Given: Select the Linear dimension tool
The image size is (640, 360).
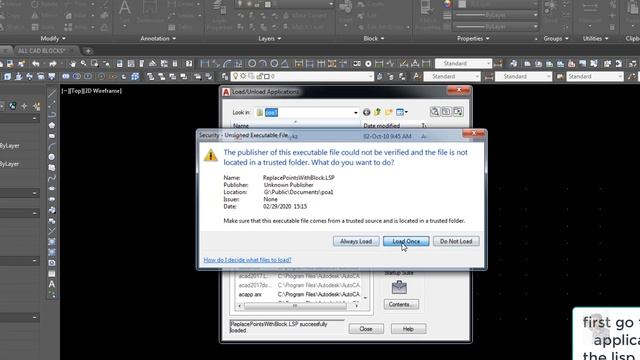Looking at the screenshot, I should [x=204, y=64].
